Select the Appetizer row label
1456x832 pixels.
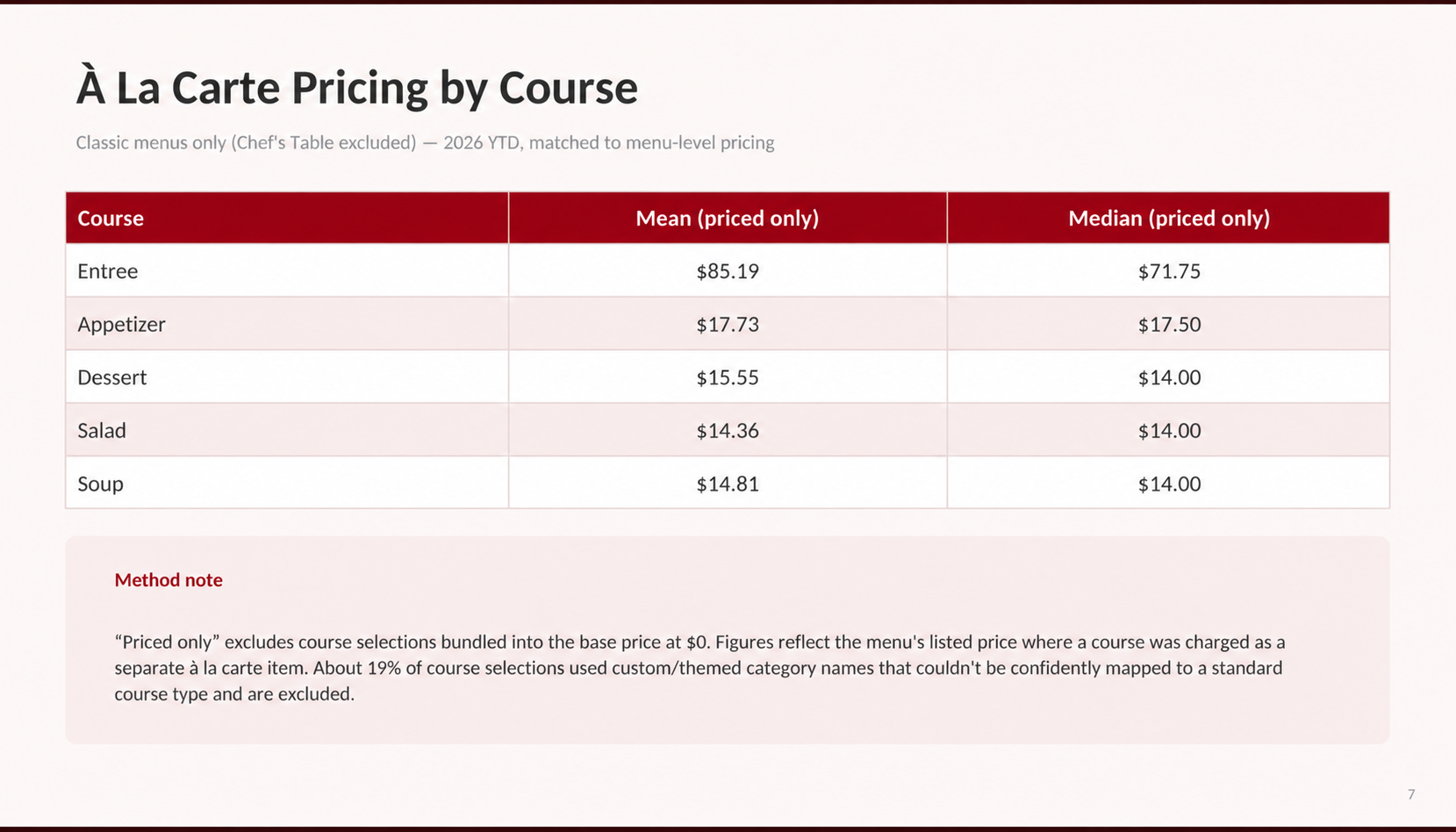click(121, 325)
